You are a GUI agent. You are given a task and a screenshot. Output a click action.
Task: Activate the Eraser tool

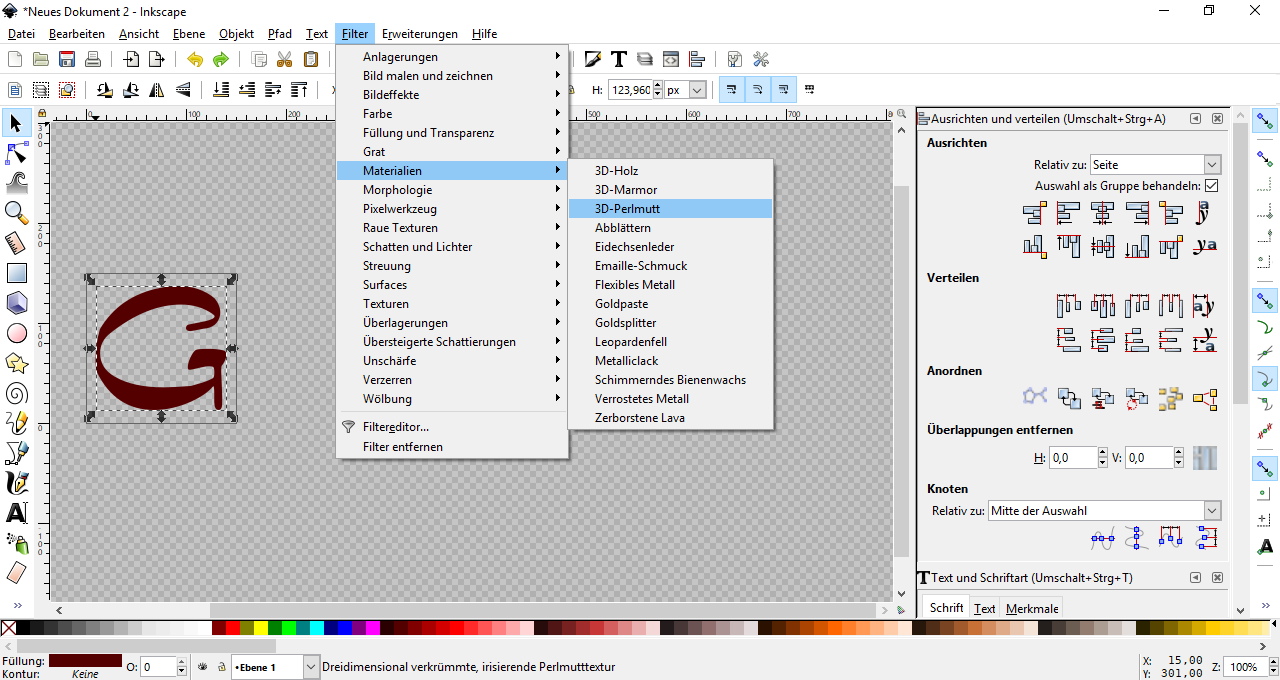click(16, 573)
